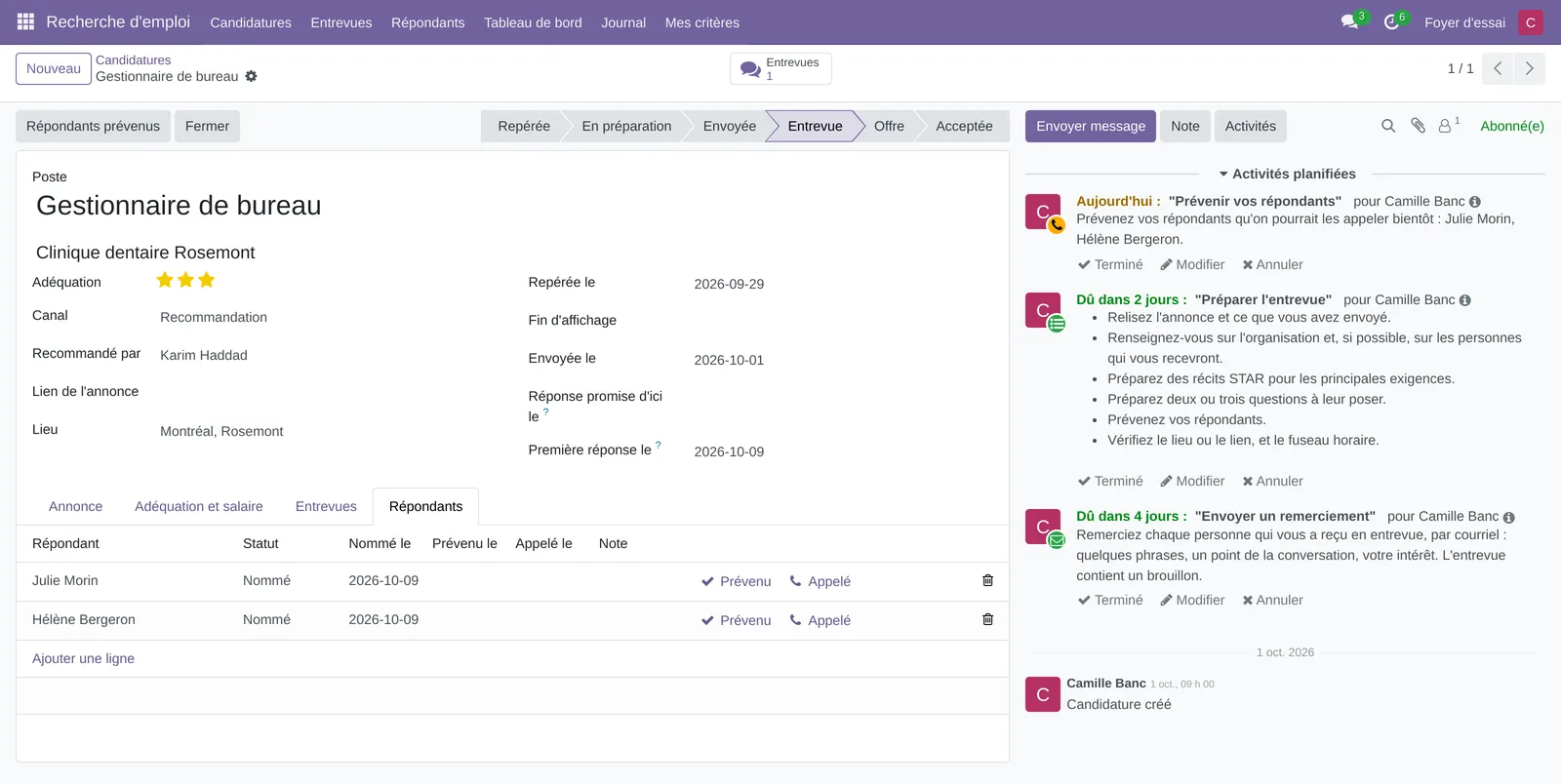Open the Entrevues stat button

[x=780, y=68]
